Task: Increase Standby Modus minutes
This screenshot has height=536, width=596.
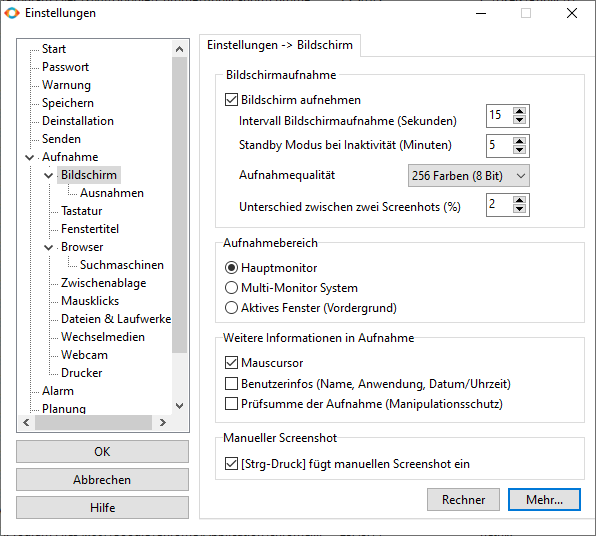Action: tap(519, 141)
